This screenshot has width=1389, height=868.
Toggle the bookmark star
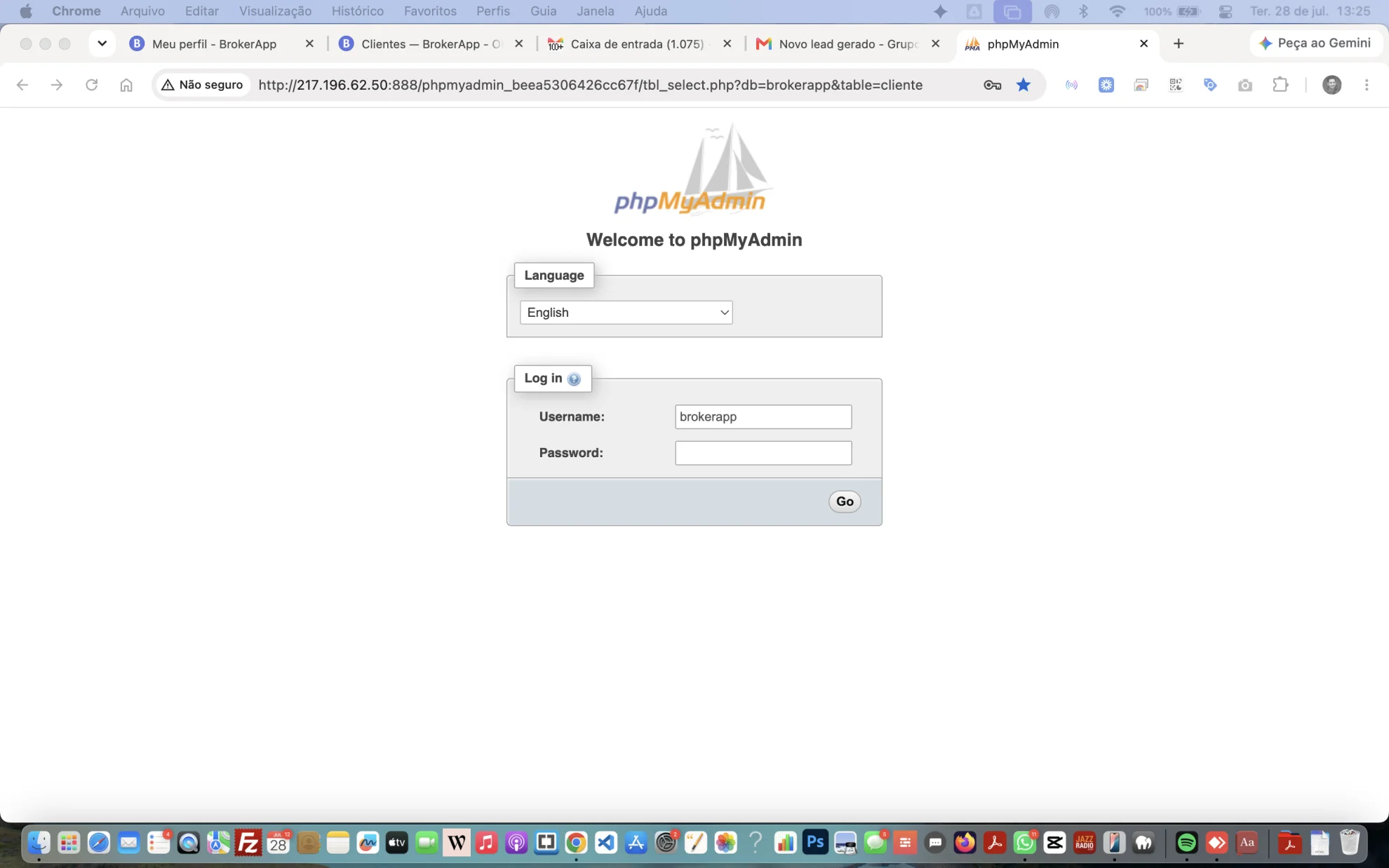tap(1024, 85)
